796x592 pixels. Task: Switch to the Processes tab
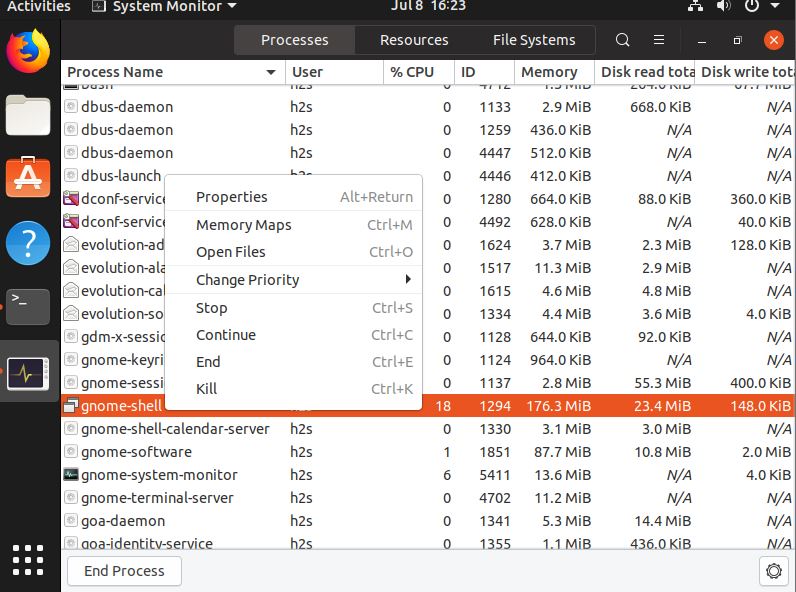pyautogui.click(x=294, y=40)
